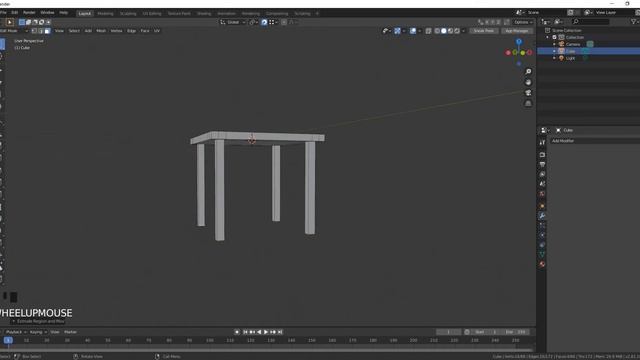Toggle viewport gizmos display
Screen dimensions: 640x360
397,31
